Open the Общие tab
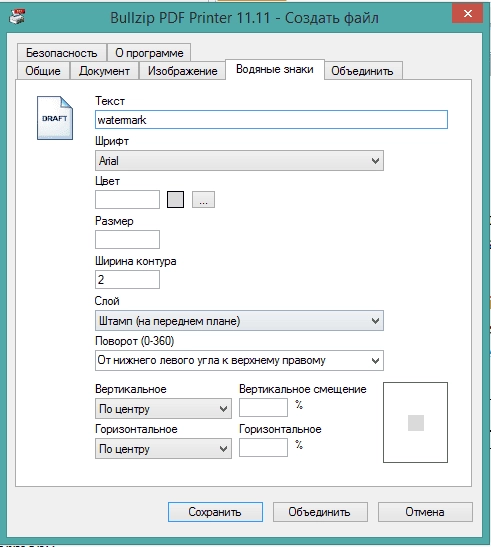The height and width of the screenshot is (547, 491). pos(43,71)
